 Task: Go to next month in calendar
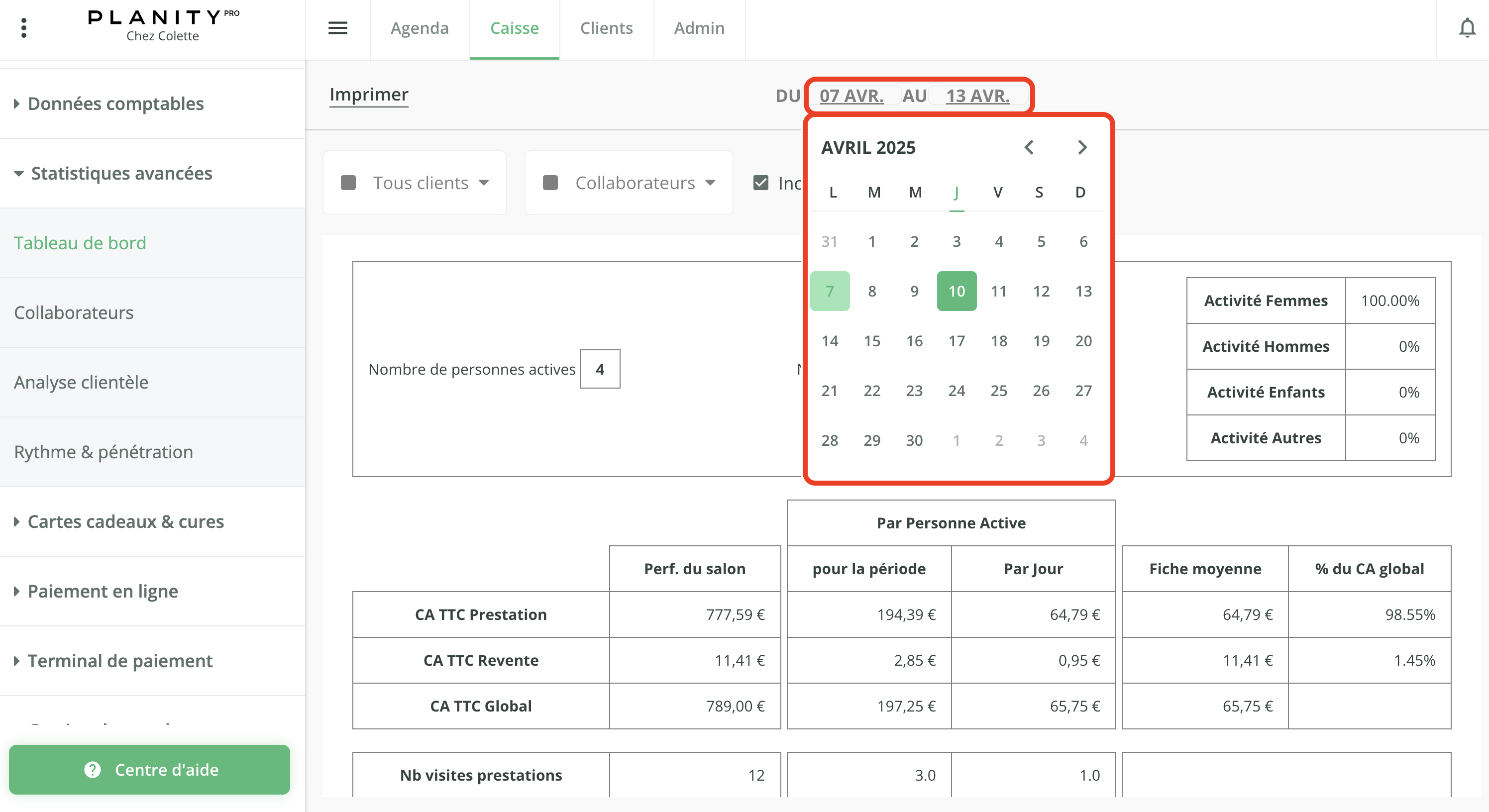pyautogui.click(x=1082, y=147)
